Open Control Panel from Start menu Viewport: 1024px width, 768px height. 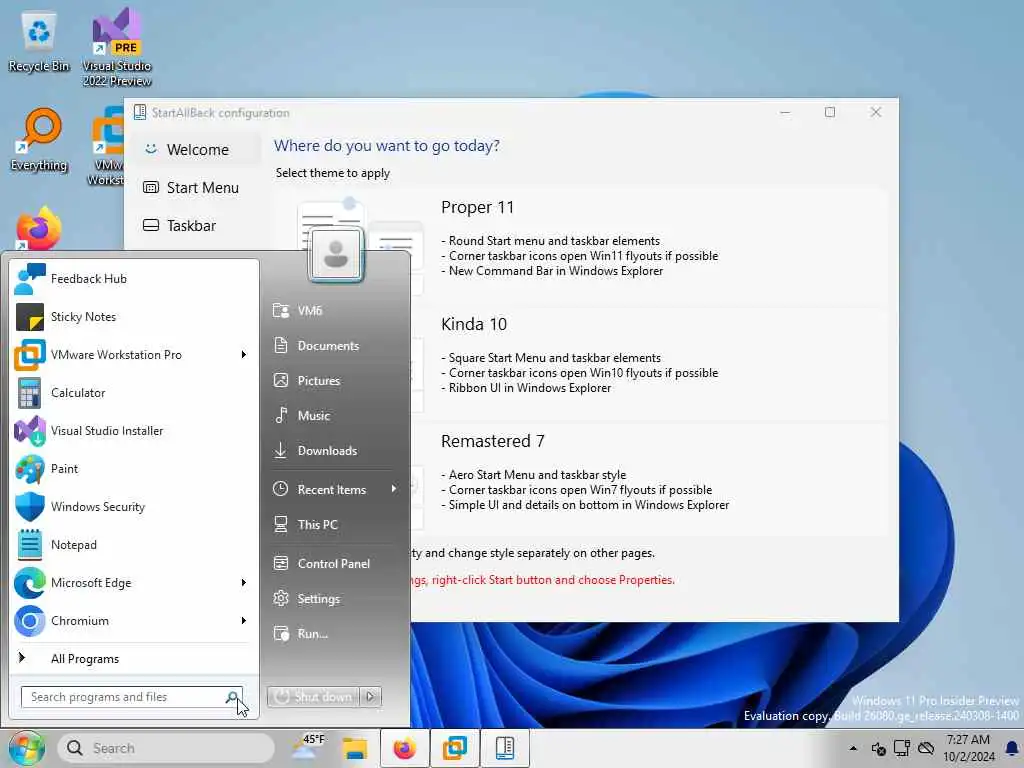[334, 564]
